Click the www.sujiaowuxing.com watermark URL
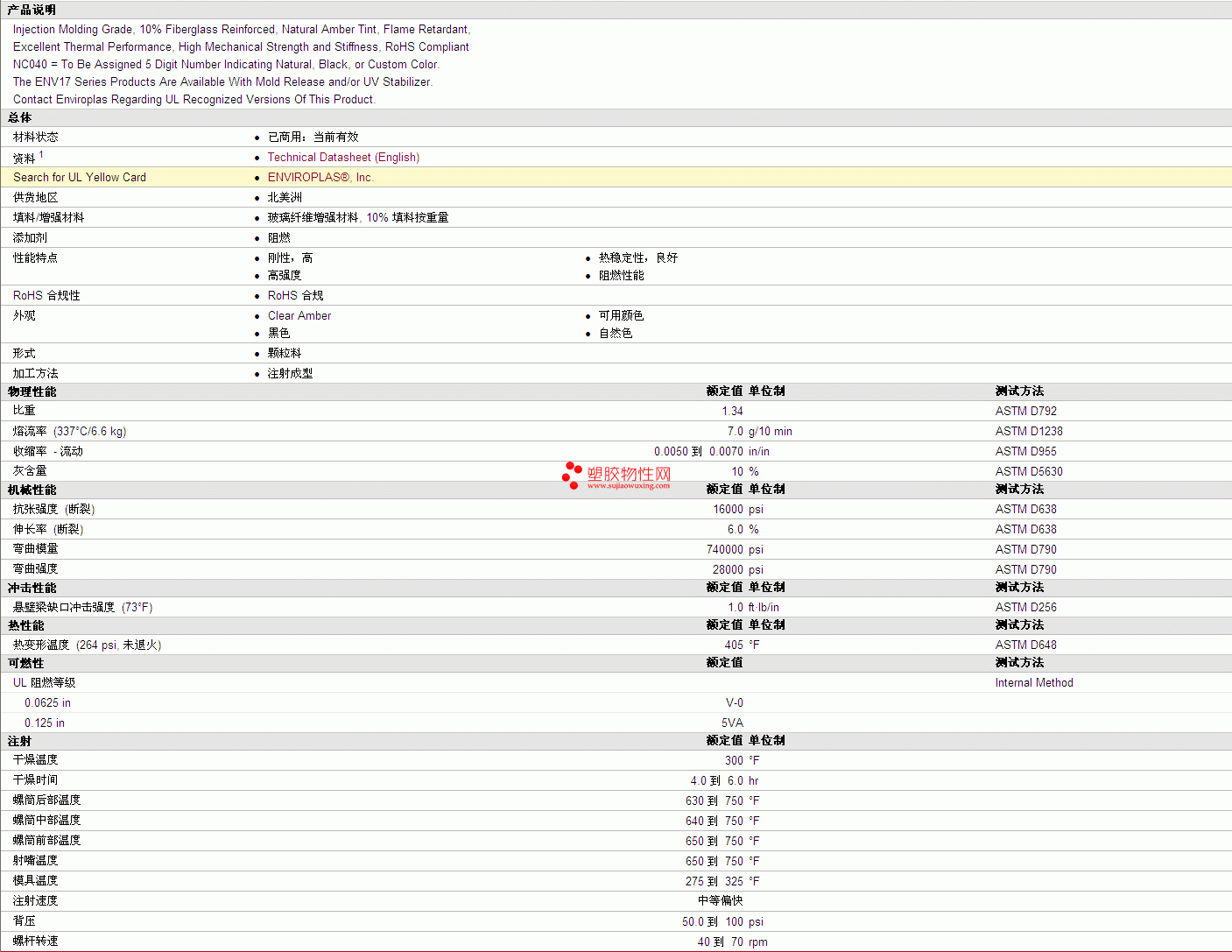1232x952 pixels. [628, 485]
